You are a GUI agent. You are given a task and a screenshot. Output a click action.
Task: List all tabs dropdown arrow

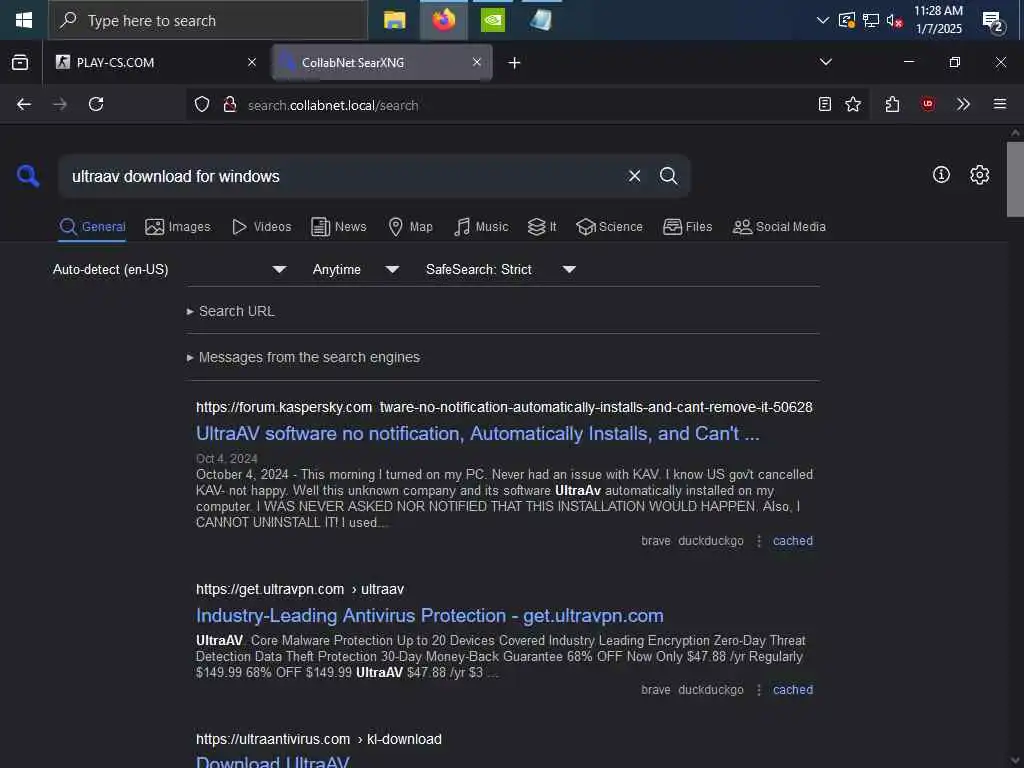tap(825, 62)
